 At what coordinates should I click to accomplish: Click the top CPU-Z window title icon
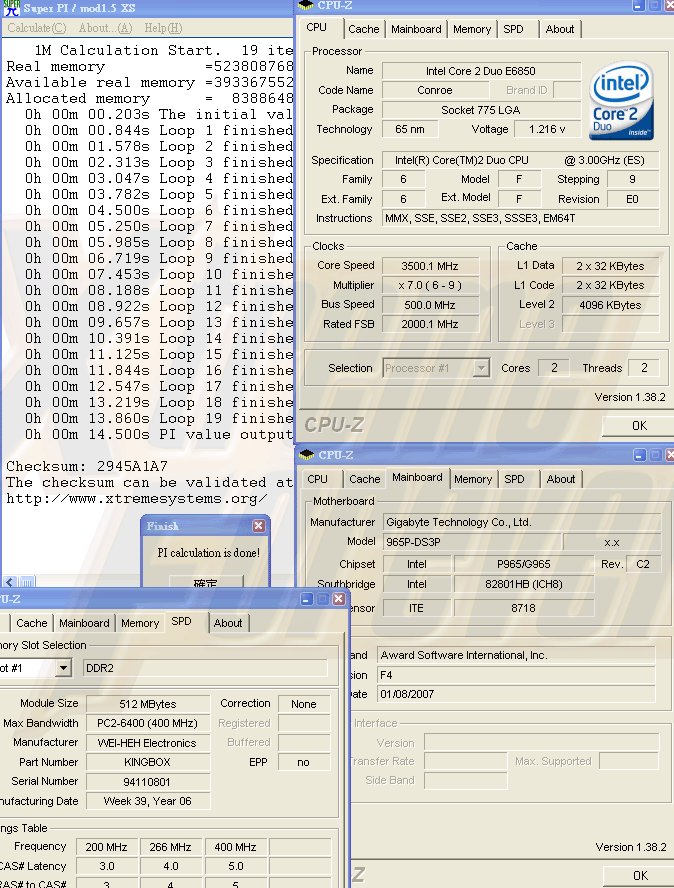tap(306, 5)
